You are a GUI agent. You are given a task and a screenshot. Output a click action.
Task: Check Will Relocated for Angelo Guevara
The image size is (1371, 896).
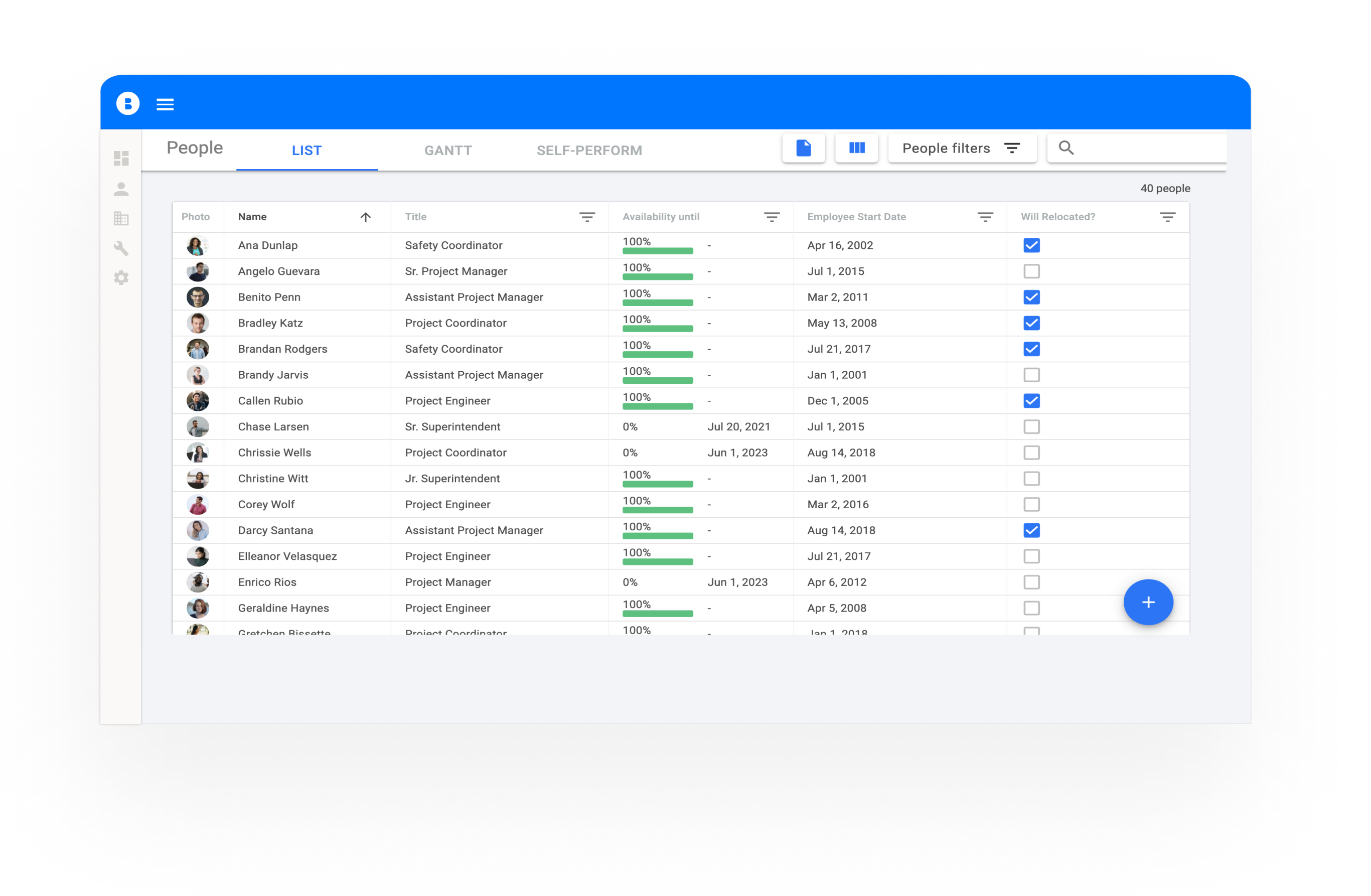tap(1031, 271)
